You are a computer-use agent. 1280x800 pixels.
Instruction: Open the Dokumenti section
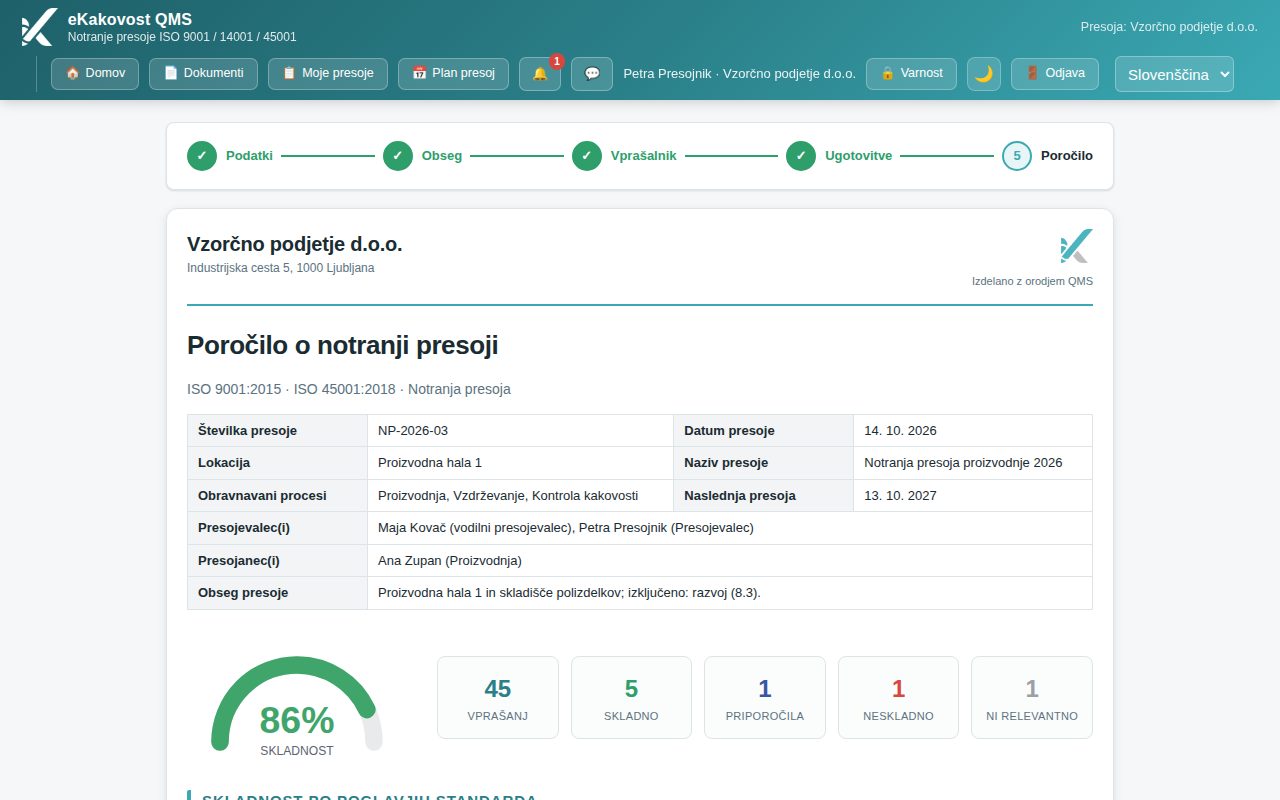[203, 74]
